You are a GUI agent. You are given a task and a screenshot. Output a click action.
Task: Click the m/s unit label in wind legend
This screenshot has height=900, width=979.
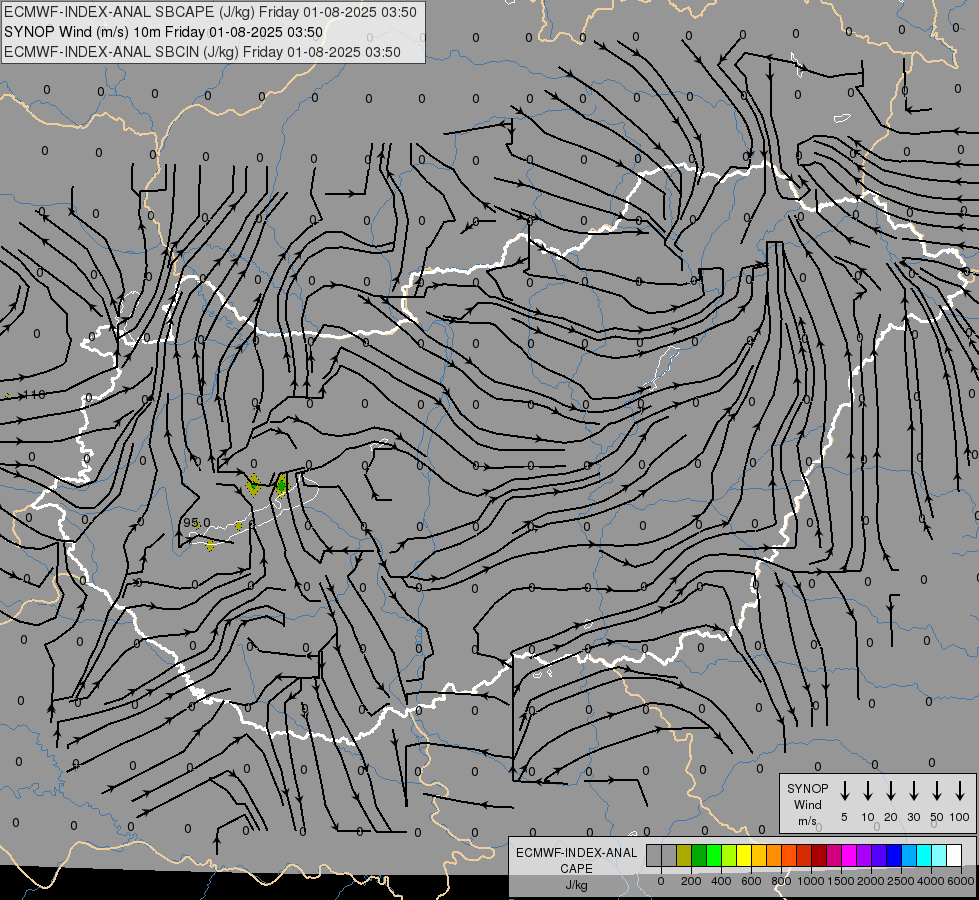(x=807, y=821)
